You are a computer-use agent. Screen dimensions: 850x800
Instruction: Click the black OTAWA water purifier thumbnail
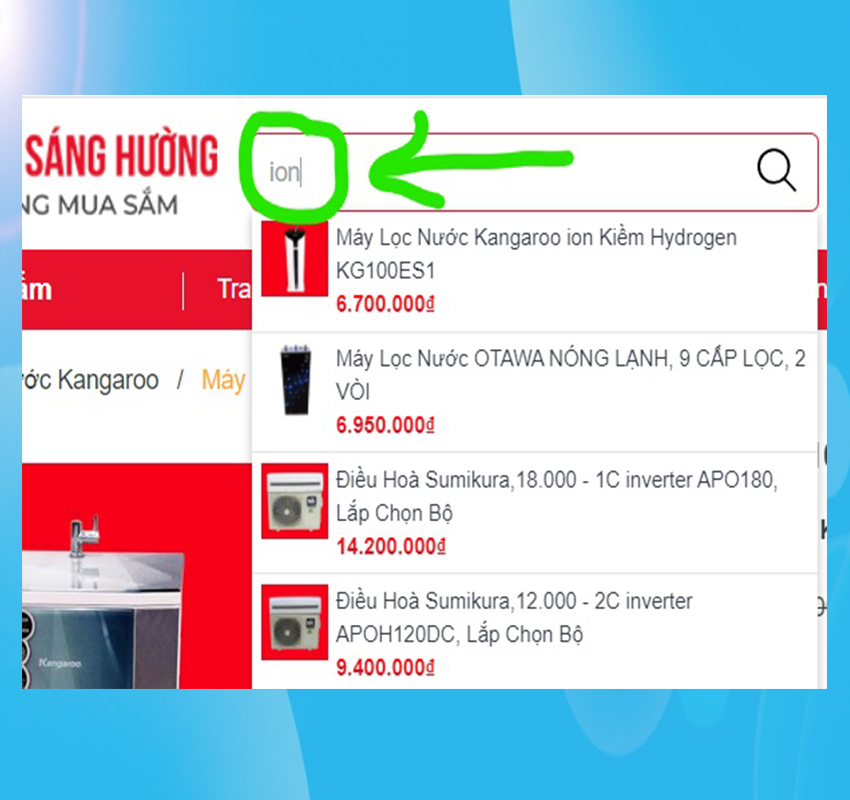tap(295, 379)
